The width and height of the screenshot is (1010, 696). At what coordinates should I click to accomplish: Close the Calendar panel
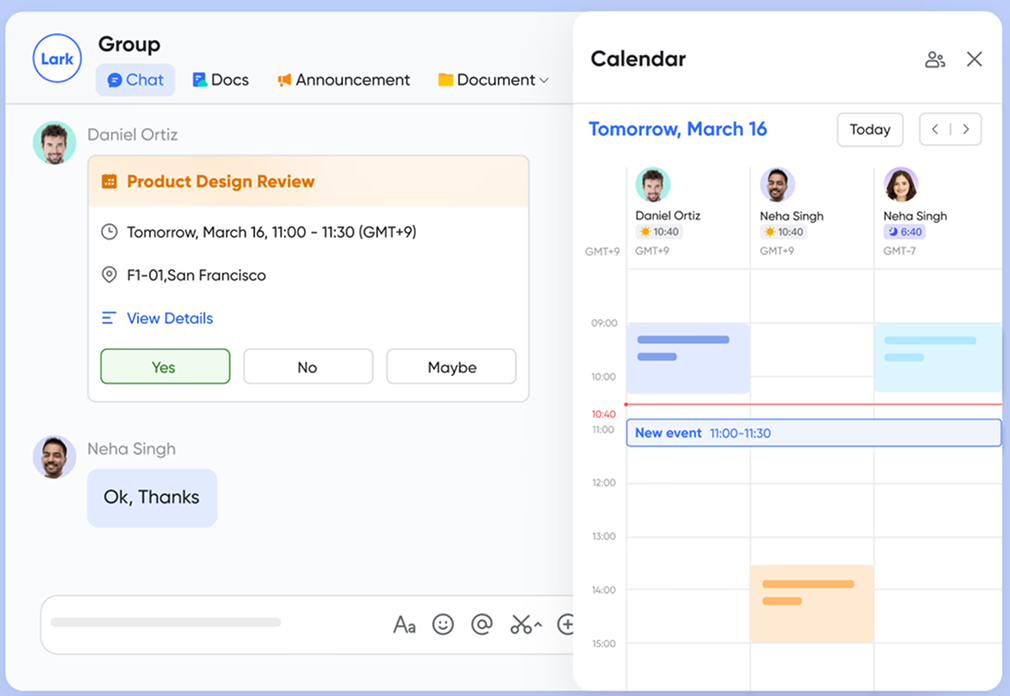974,60
